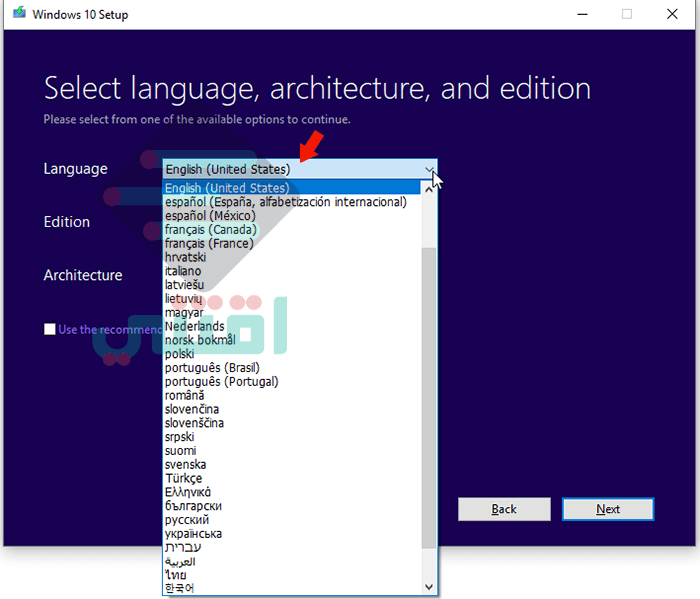Choose Türkçe from the language list
700x599 pixels.
coord(292,478)
